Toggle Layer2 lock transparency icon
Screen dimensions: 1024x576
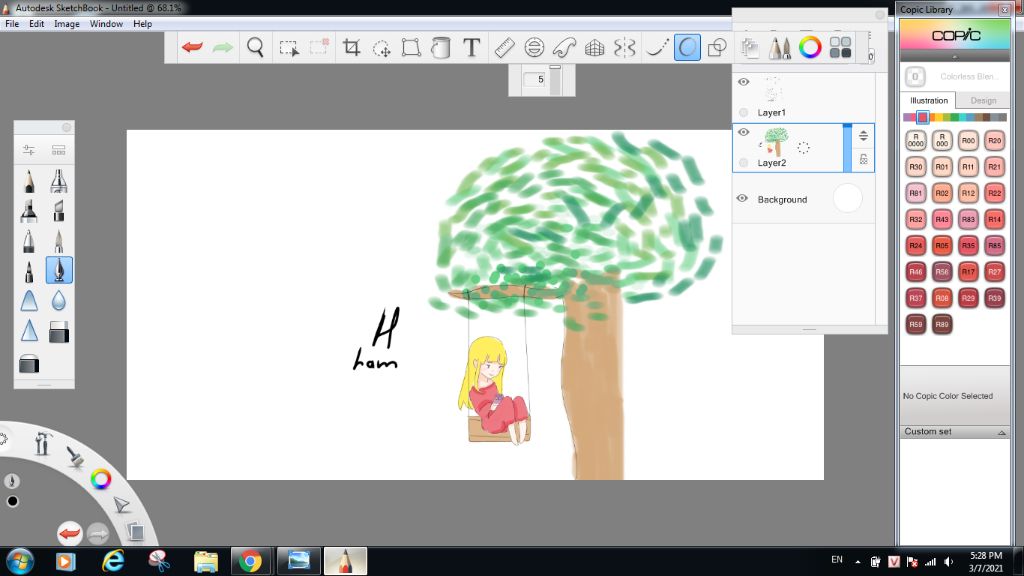pos(863,159)
